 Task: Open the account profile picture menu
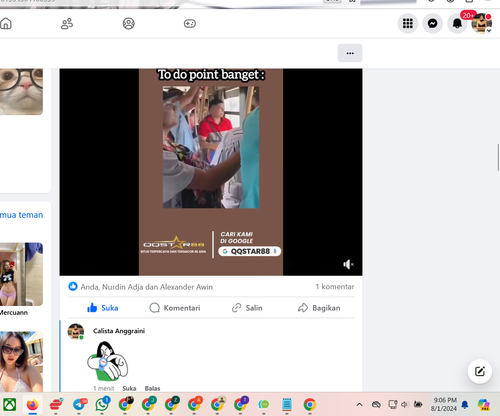(481, 23)
